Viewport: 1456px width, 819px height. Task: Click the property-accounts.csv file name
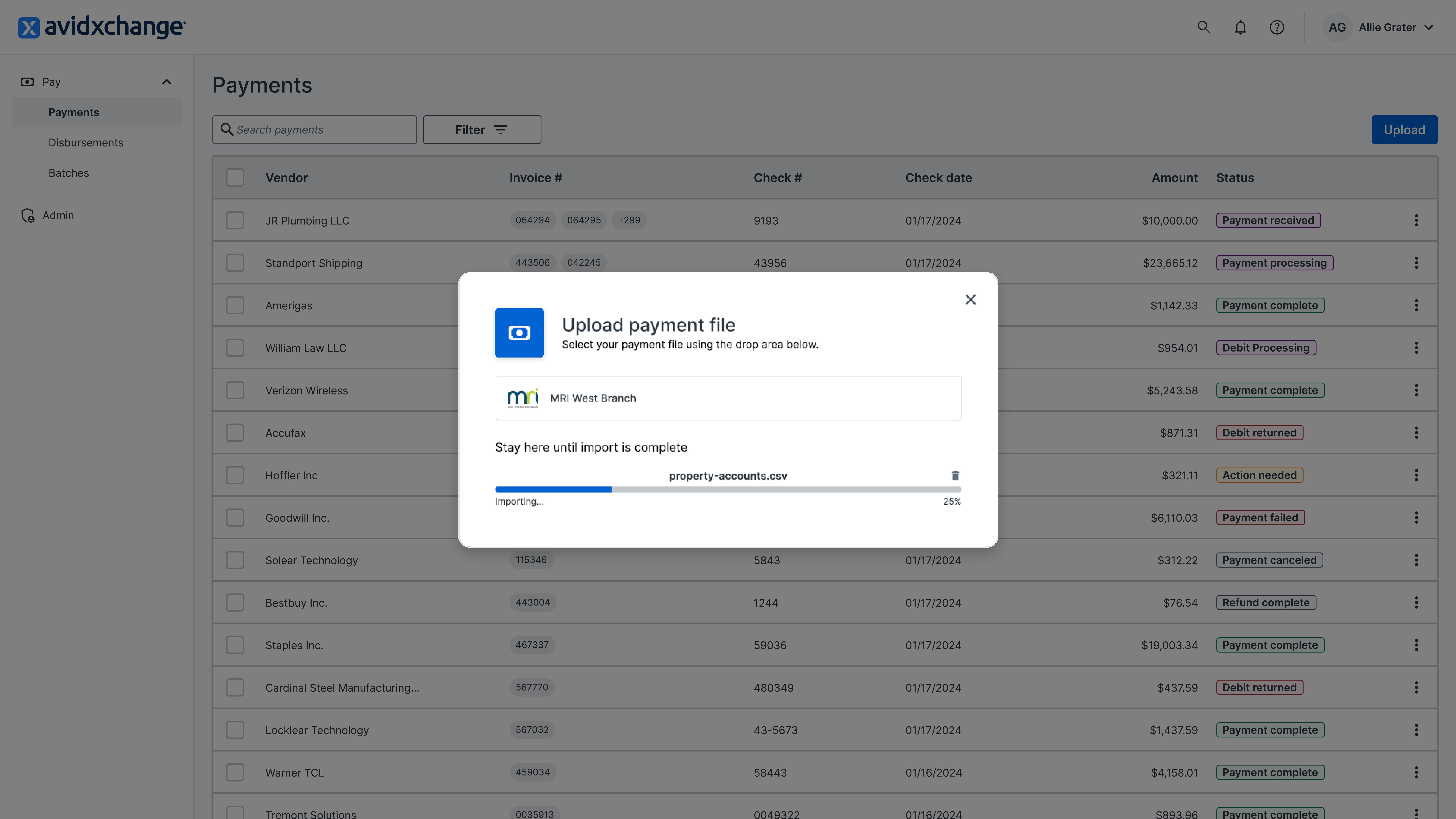[728, 476]
